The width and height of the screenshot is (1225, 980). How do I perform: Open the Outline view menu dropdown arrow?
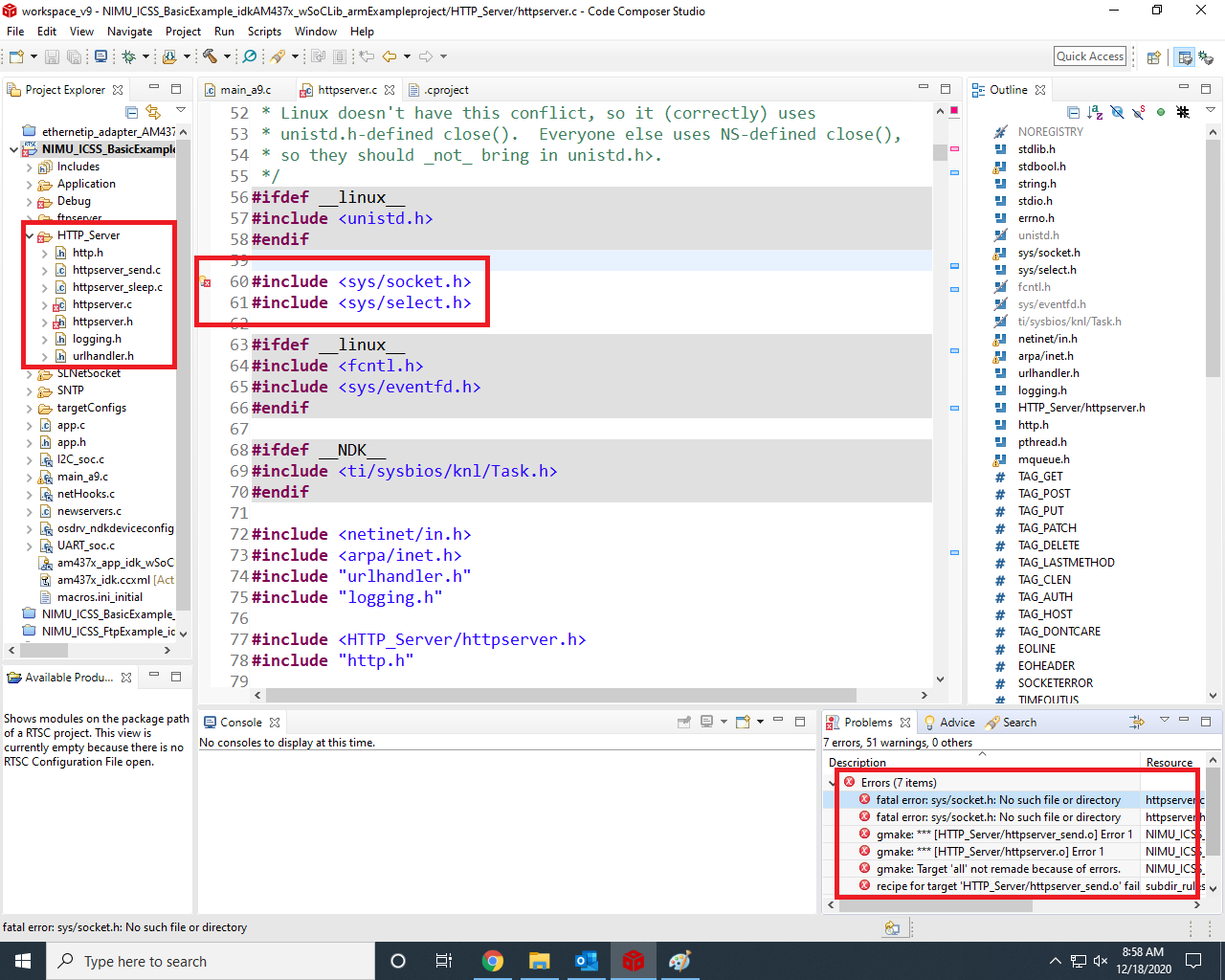[x=1211, y=111]
